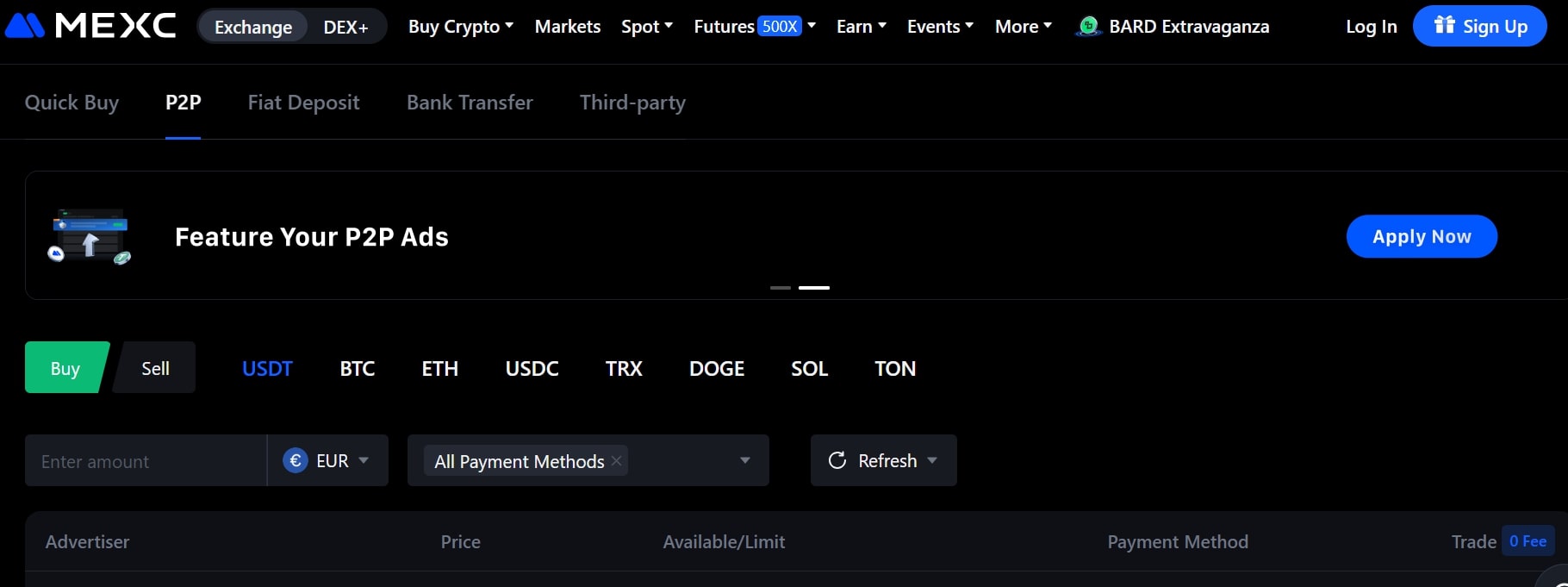Choose the TON coin tab
This screenshot has width=1568, height=587.
pos(895,368)
